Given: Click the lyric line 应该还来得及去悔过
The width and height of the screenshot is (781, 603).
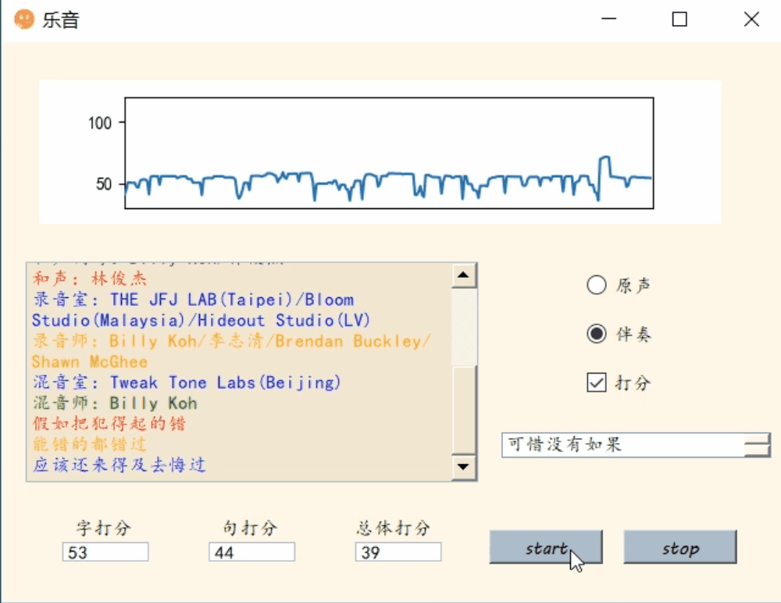Looking at the screenshot, I should tap(119, 465).
